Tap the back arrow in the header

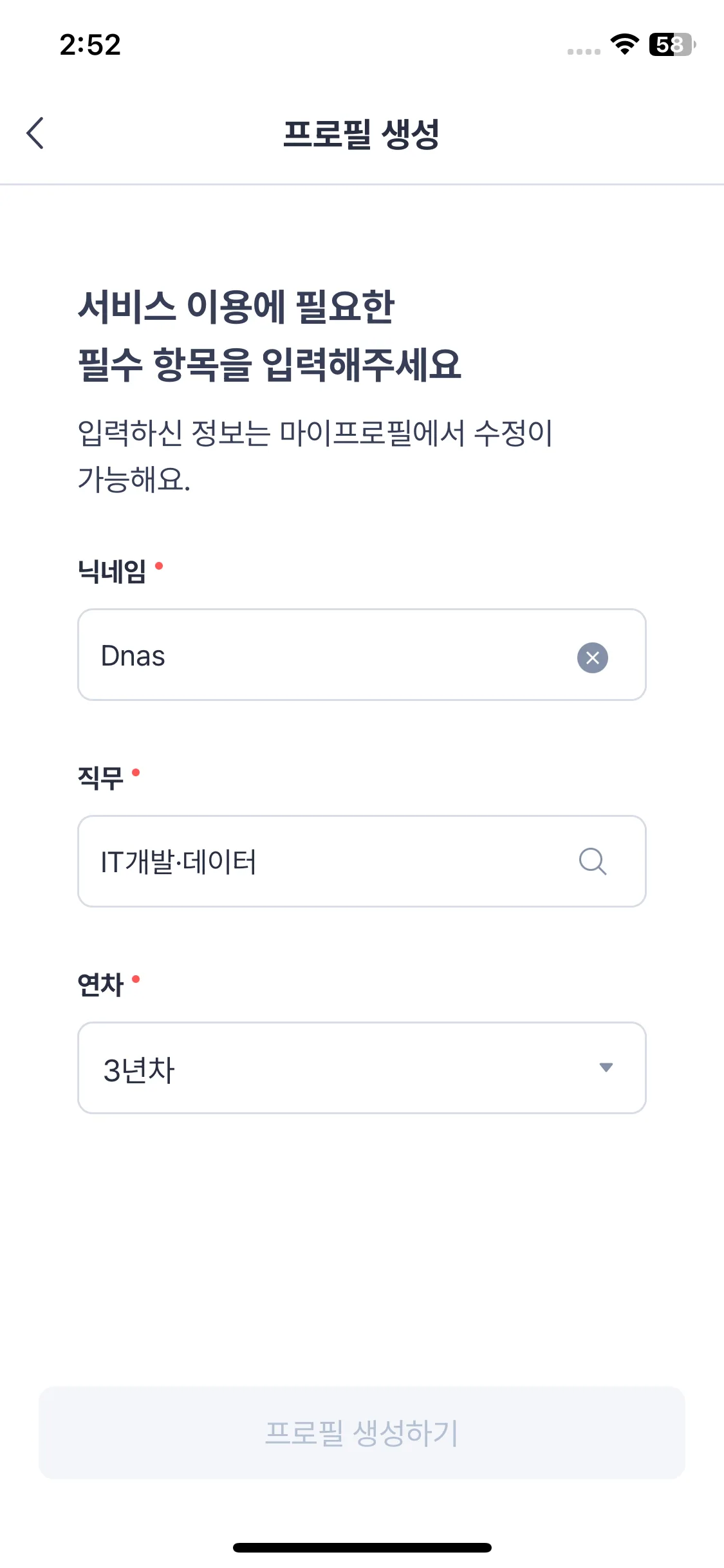(35, 133)
